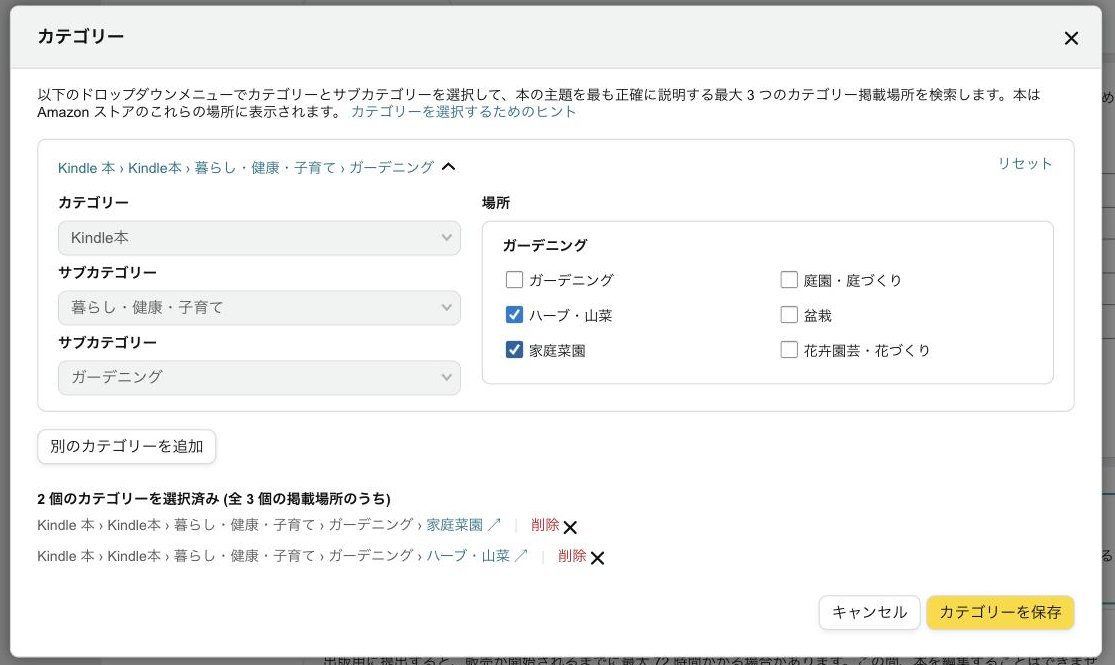
Task: Click the カテゴリー dialog title
Action: 80,36
